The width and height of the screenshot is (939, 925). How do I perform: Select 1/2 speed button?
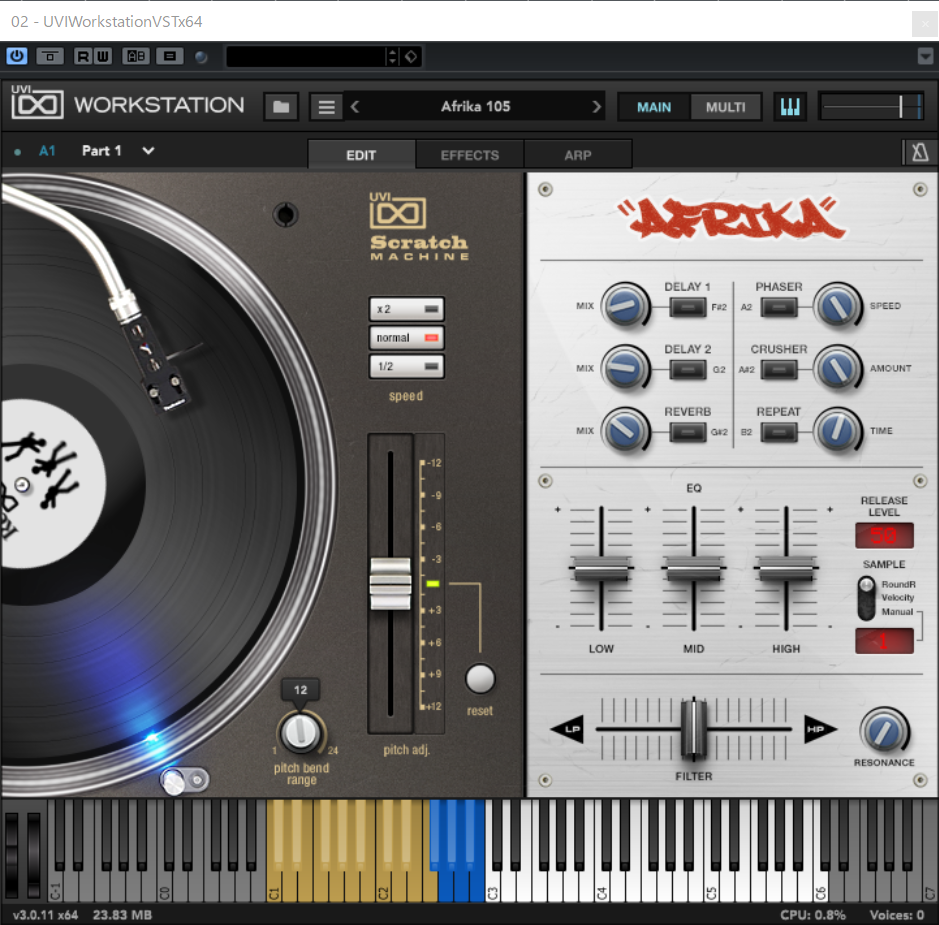pyautogui.click(x=407, y=366)
